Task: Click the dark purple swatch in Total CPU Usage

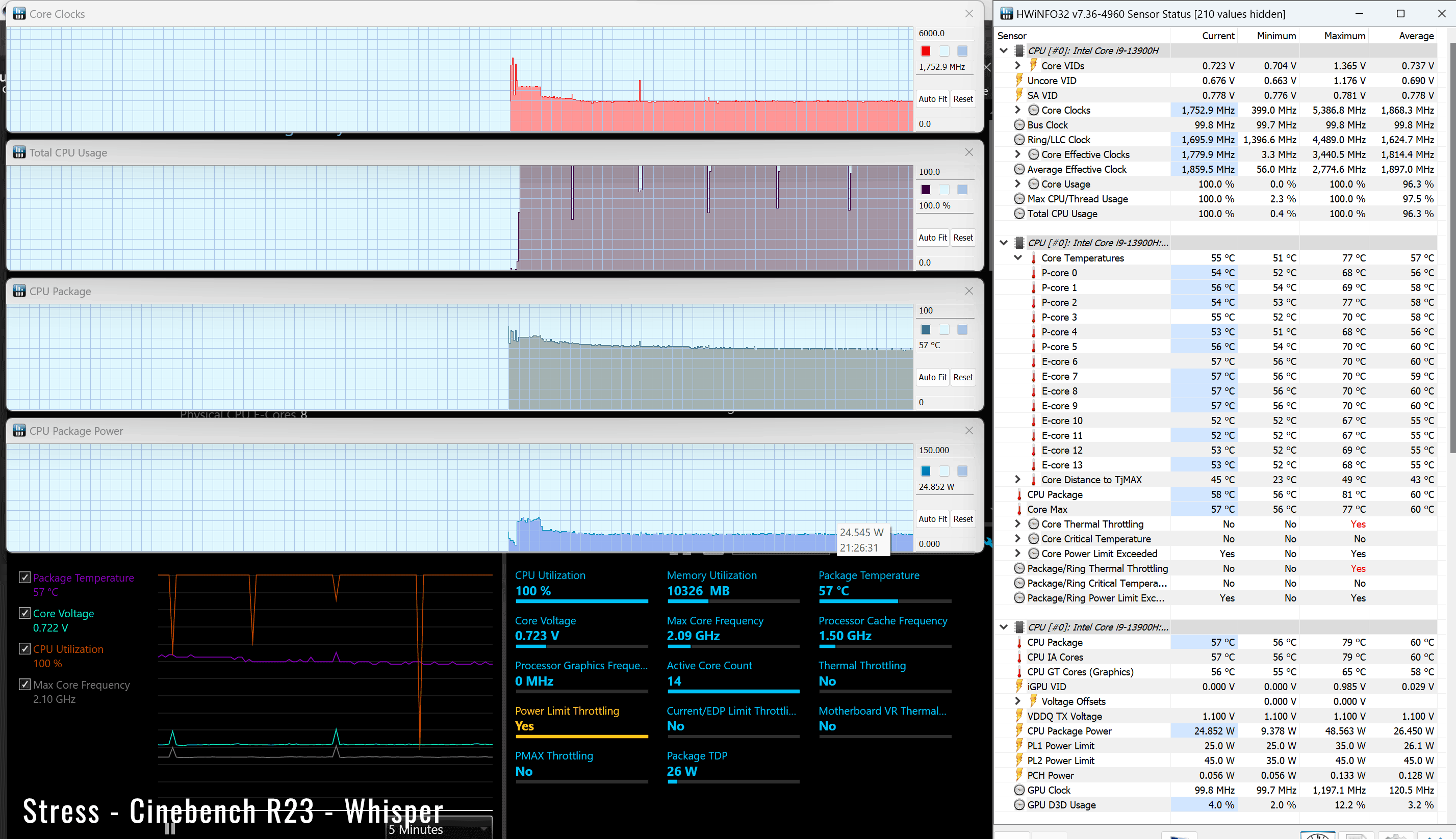Action: (926, 190)
